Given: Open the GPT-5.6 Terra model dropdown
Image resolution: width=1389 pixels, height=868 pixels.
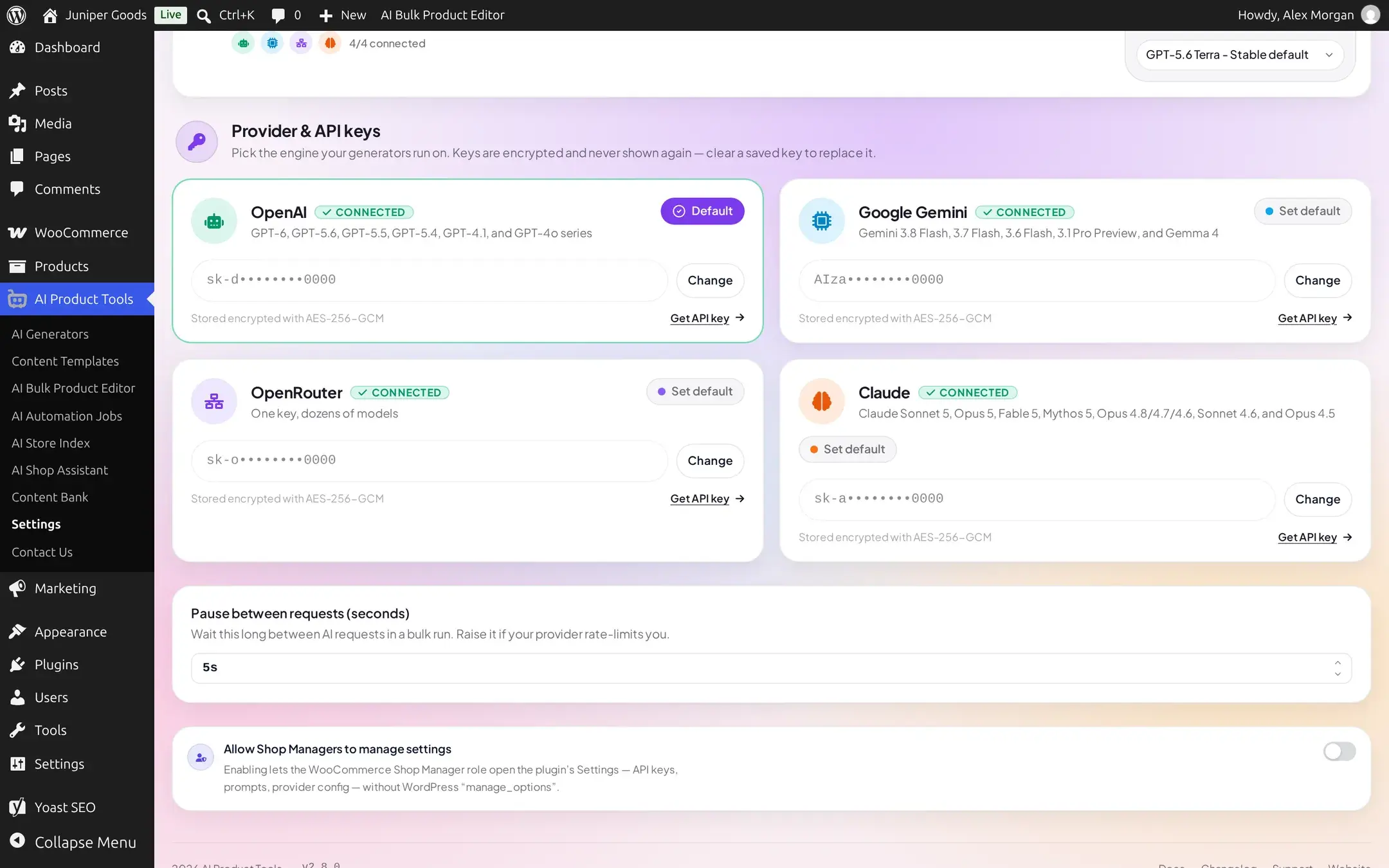Looking at the screenshot, I should click(x=1240, y=55).
